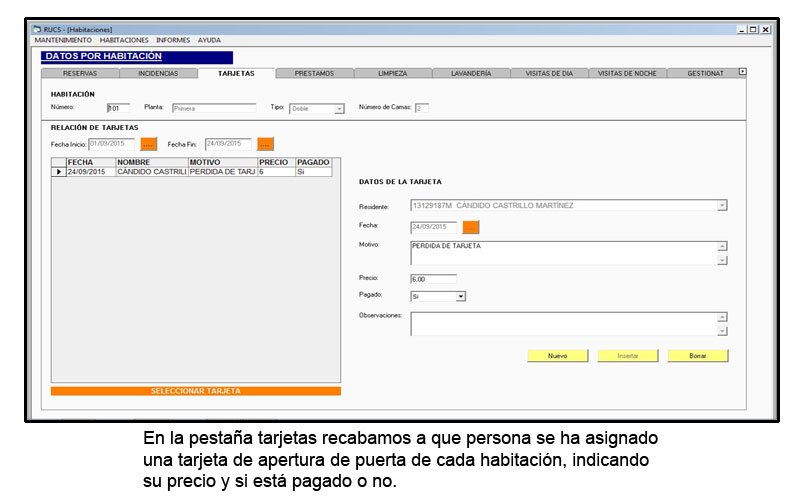
Task: Open the Fecha Fin calendar picker button
Action: (265, 144)
